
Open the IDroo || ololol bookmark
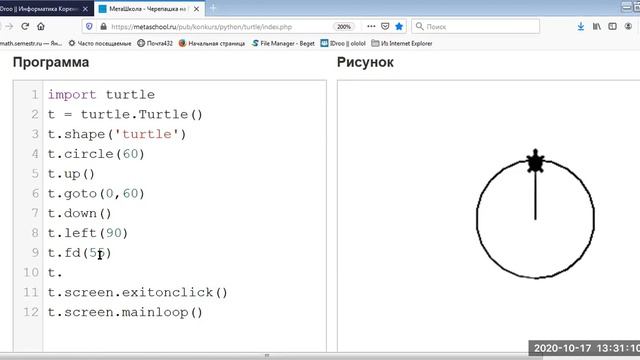343,43
